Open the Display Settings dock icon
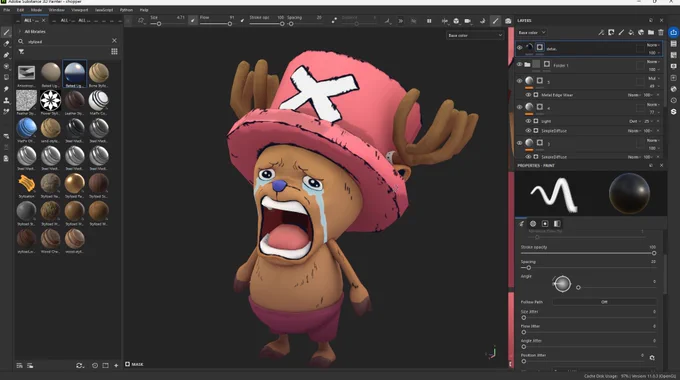The width and height of the screenshot is (680, 380). click(x=673, y=66)
